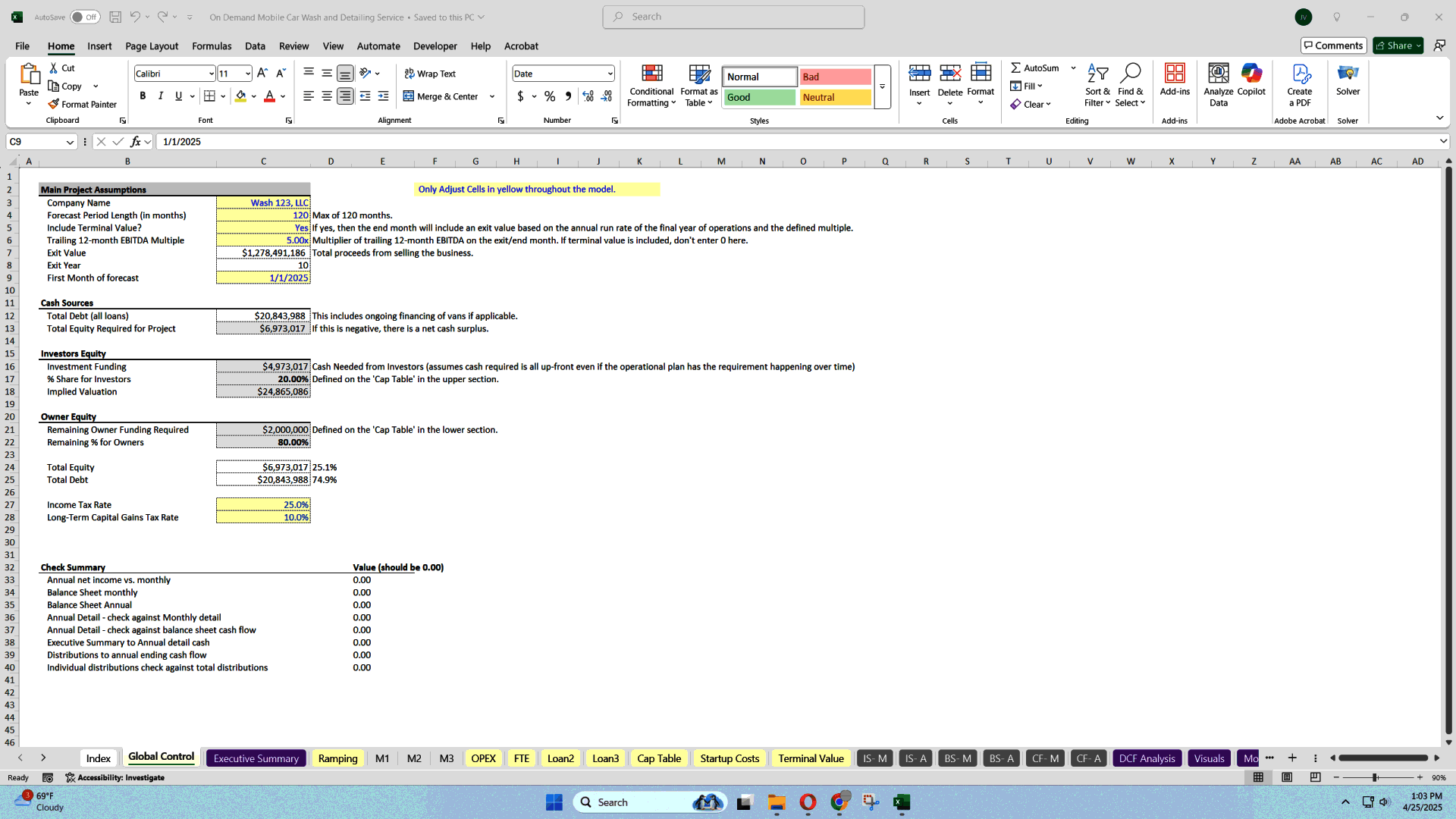Toggle the AutoSave switch
1456x819 pixels.
pos(85,17)
